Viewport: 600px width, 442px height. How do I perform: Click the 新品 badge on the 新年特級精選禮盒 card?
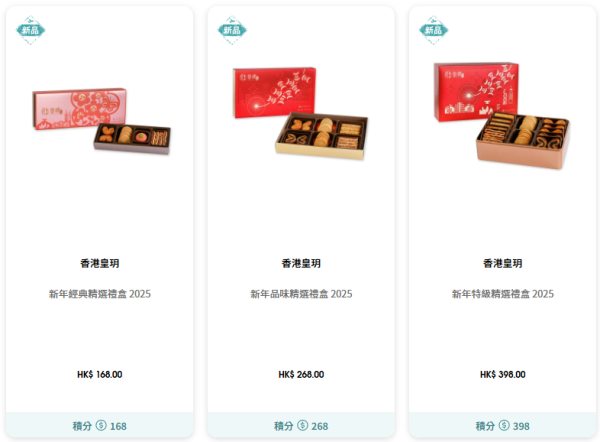(x=434, y=30)
